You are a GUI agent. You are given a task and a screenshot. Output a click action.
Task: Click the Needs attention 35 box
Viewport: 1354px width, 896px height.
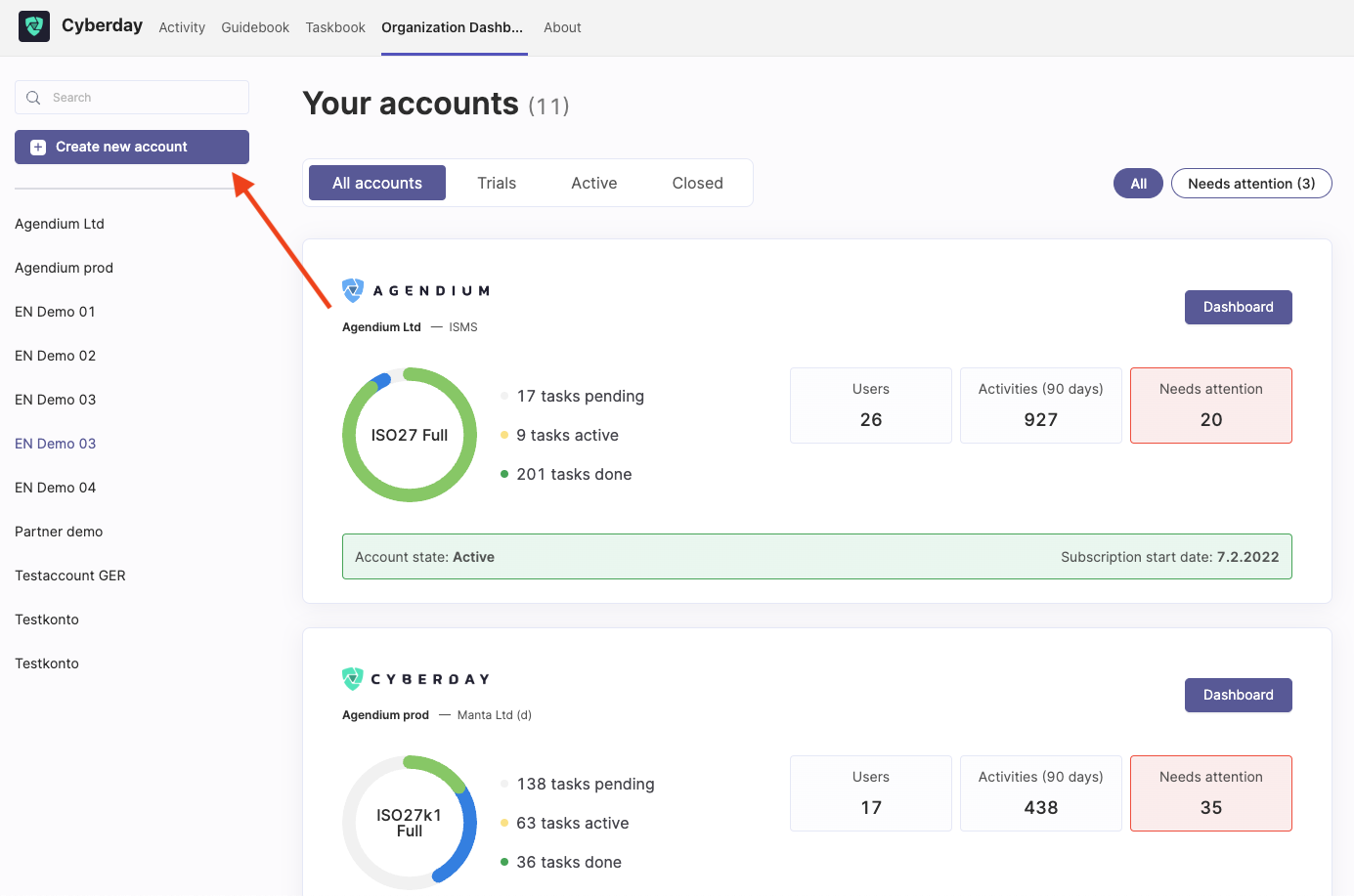click(x=1211, y=793)
